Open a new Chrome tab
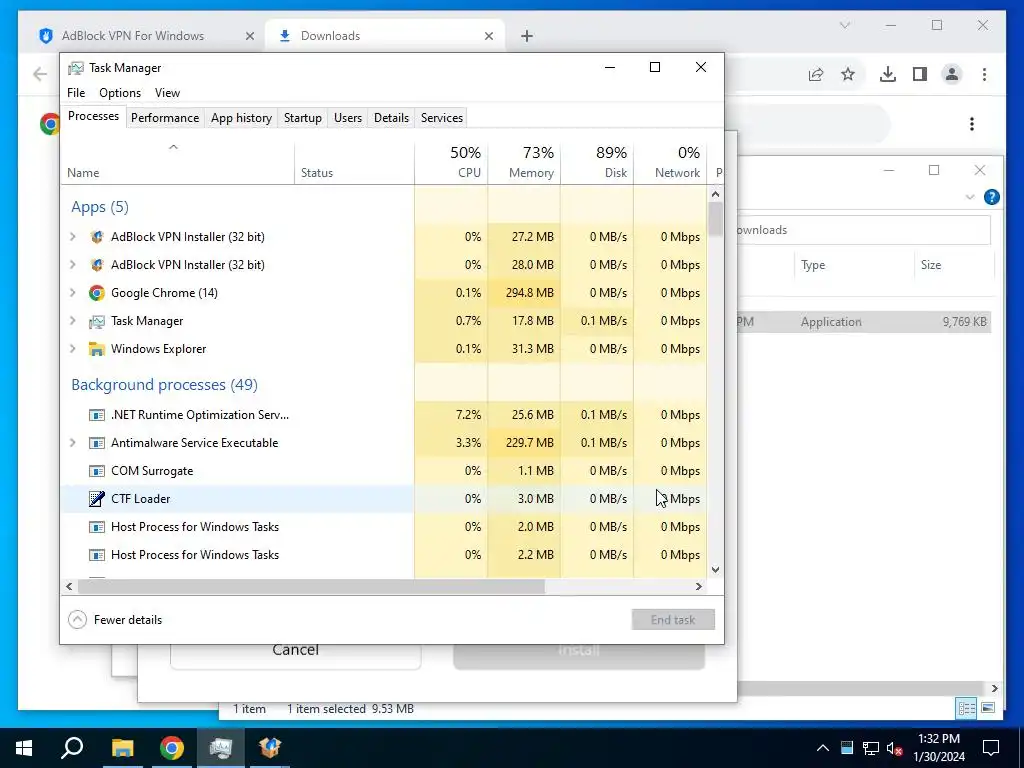This screenshot has height=768, width=1024. pyautogui.click(x=526, y=36)
